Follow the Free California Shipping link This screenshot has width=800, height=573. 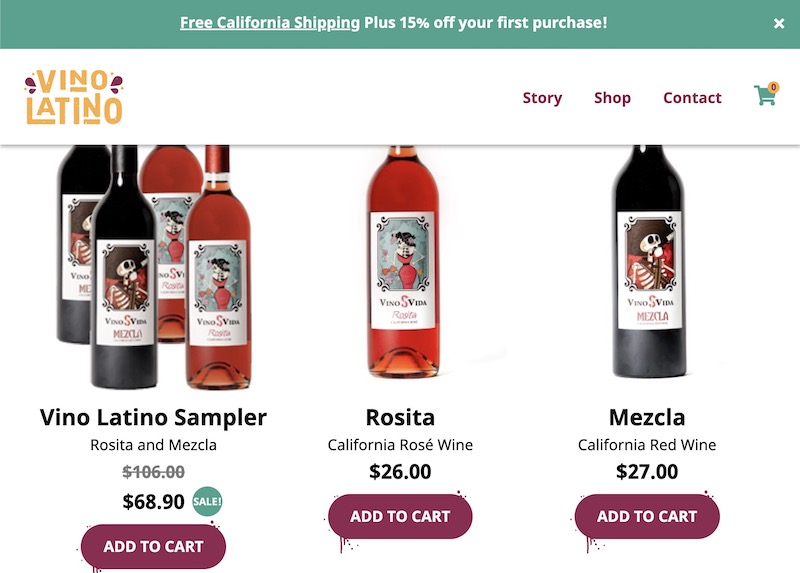coord(270,23)
